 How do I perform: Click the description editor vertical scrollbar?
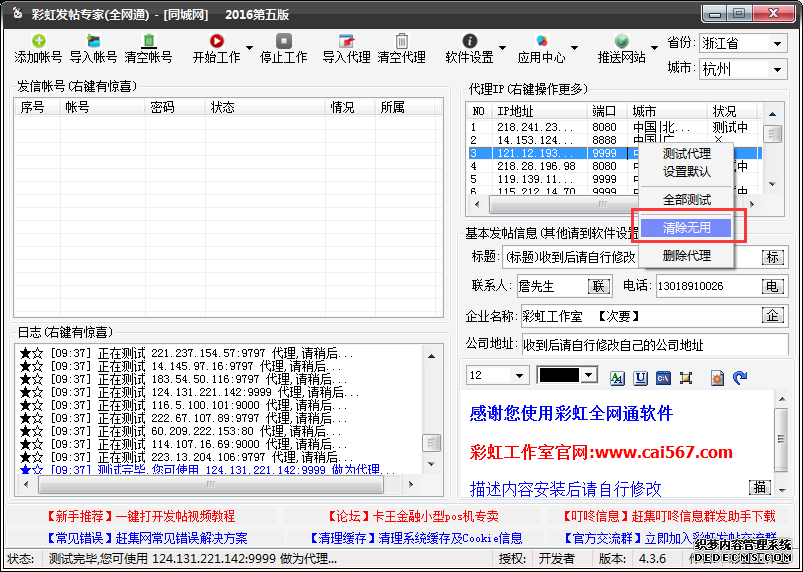[x=781, y=439]
